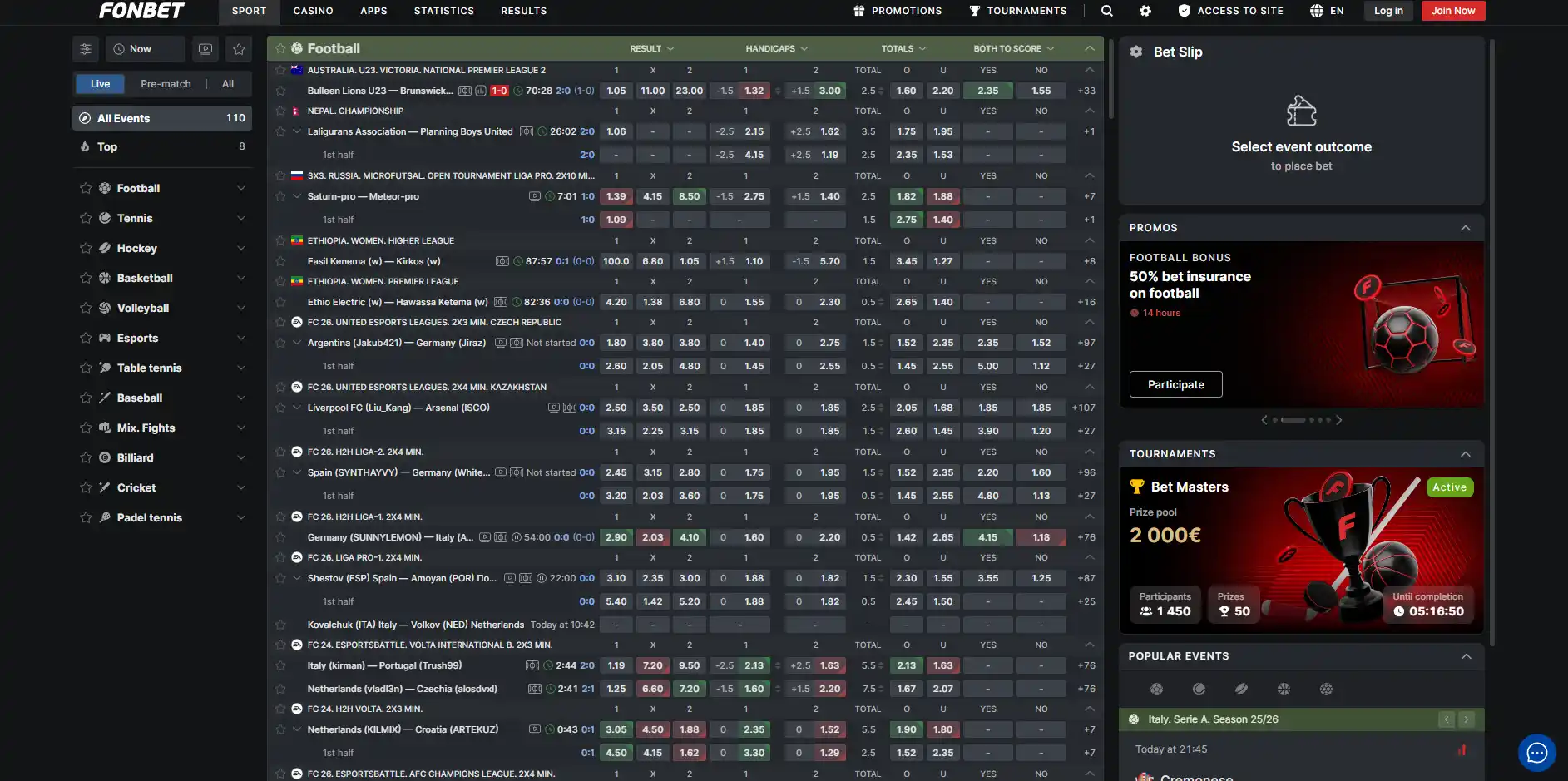
Task: Favorite the Football sidebar category
Action: coord(85,188)
